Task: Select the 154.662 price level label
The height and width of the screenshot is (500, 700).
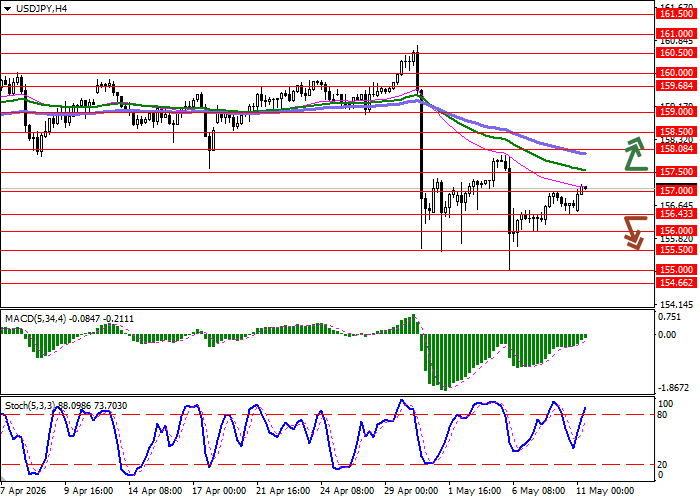Action: pyautogui.click(x=676, y=283)
